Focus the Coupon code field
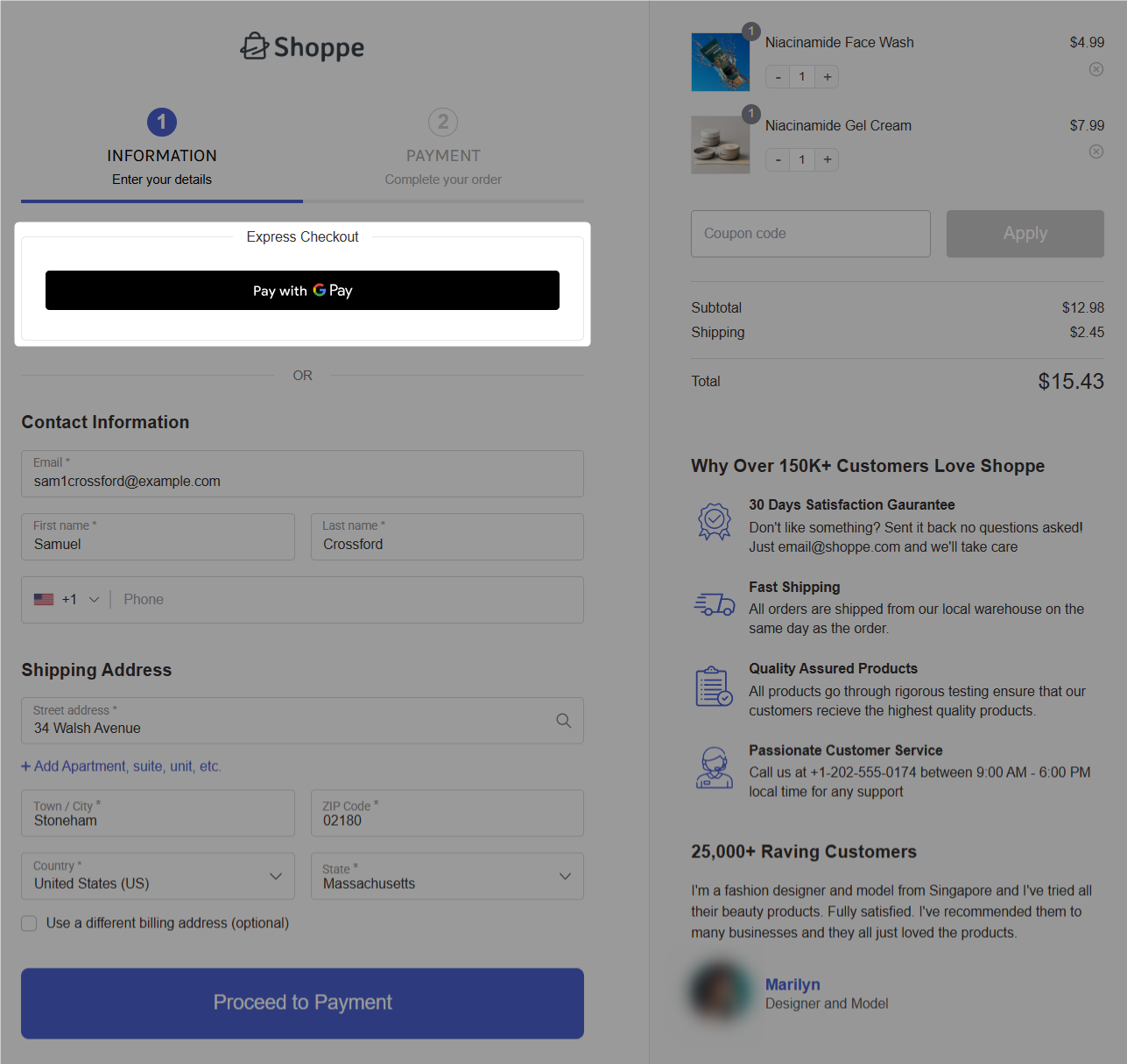1127x1064 pixels. coord(810,234)
